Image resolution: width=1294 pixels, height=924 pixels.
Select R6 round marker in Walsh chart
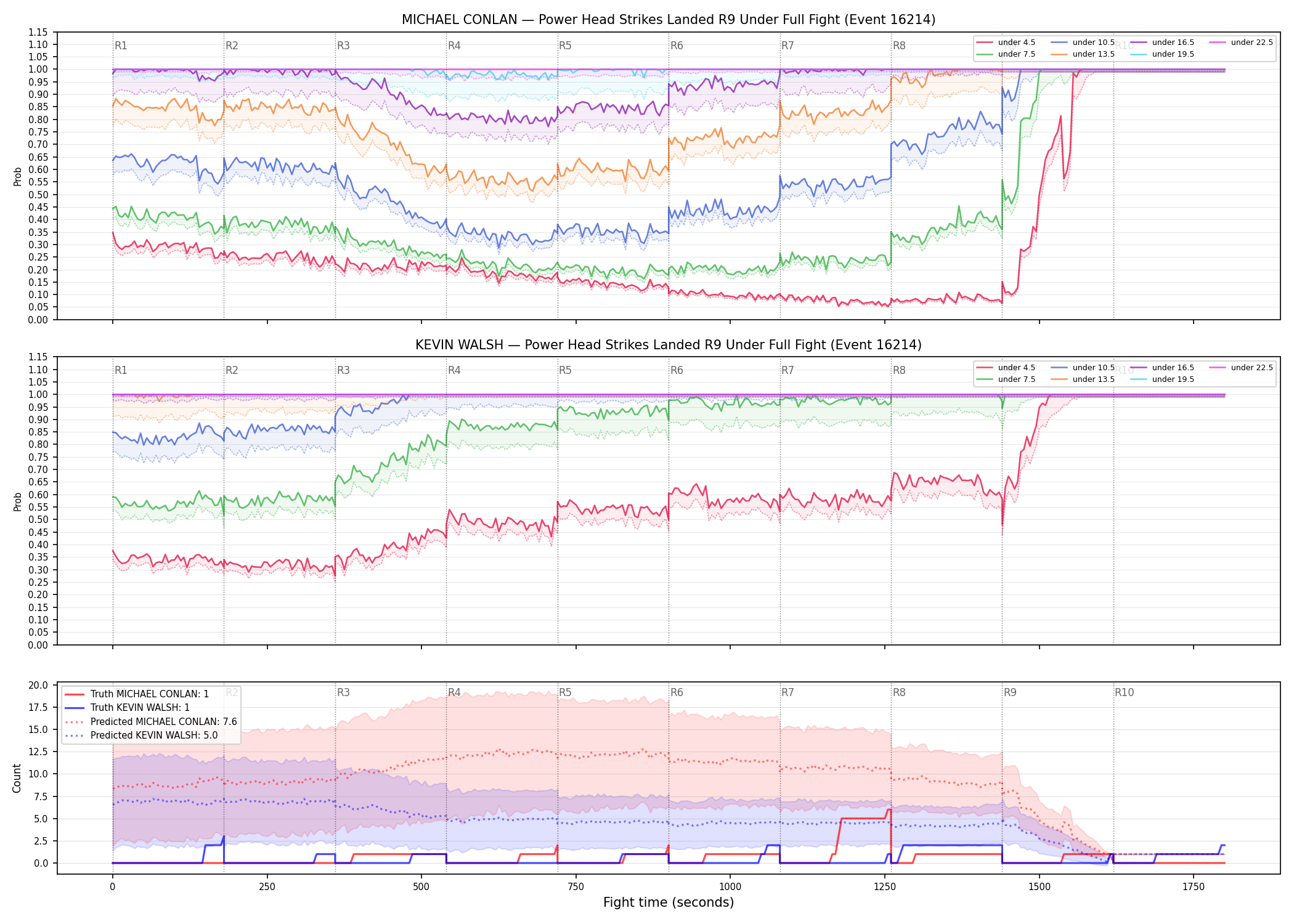click(677, 370)
